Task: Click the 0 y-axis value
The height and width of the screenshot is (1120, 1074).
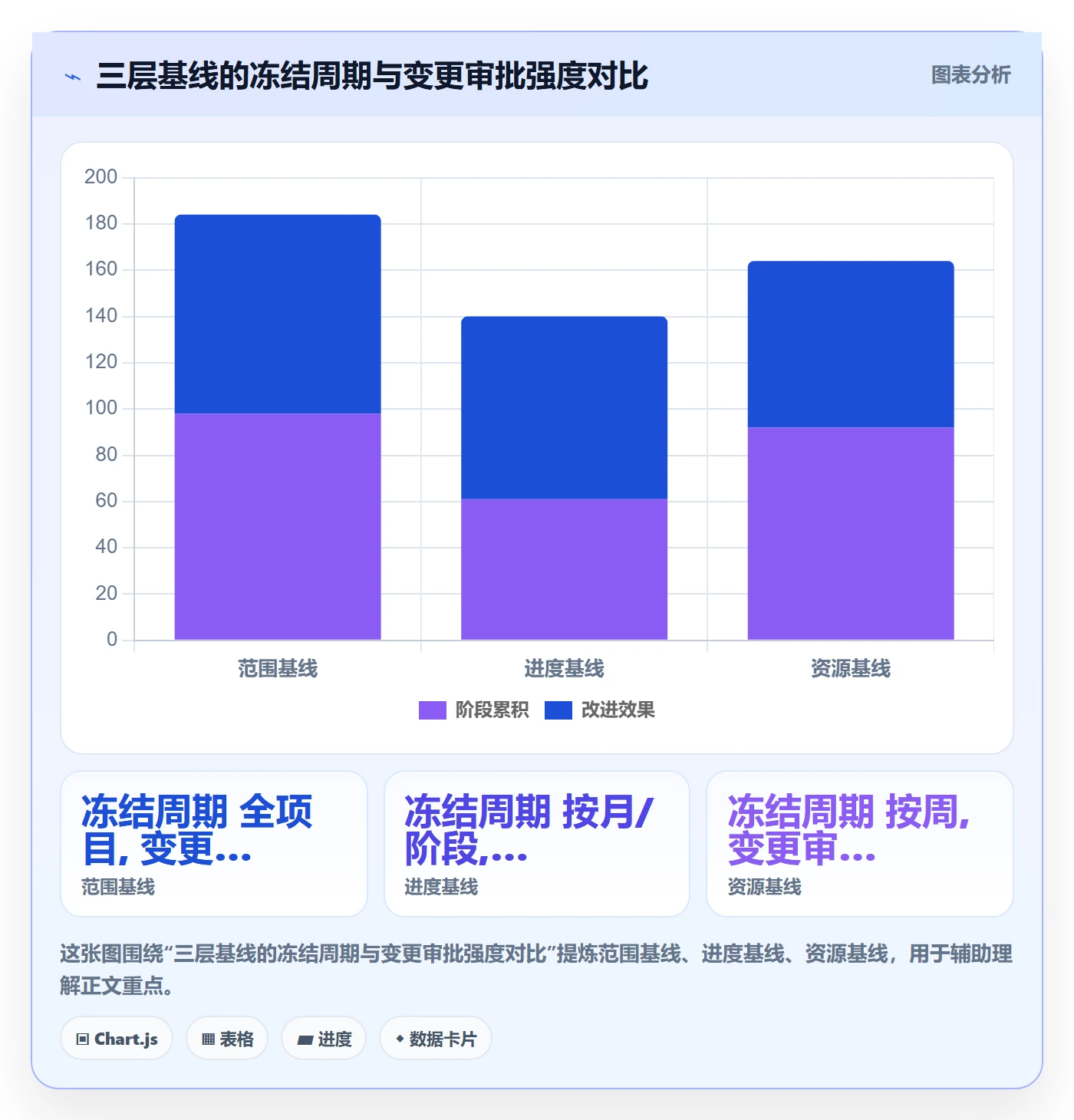Action: pyautogui.click(x=112, y=640)
